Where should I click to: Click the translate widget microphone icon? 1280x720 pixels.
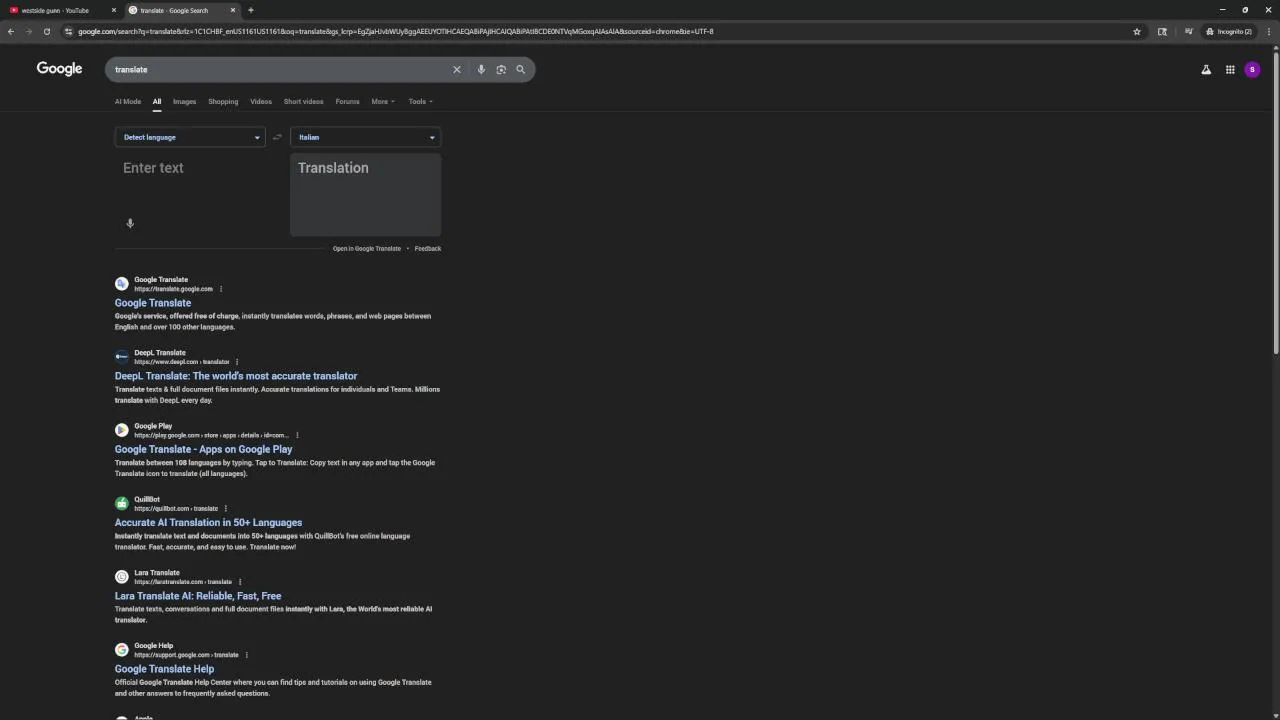130,223
